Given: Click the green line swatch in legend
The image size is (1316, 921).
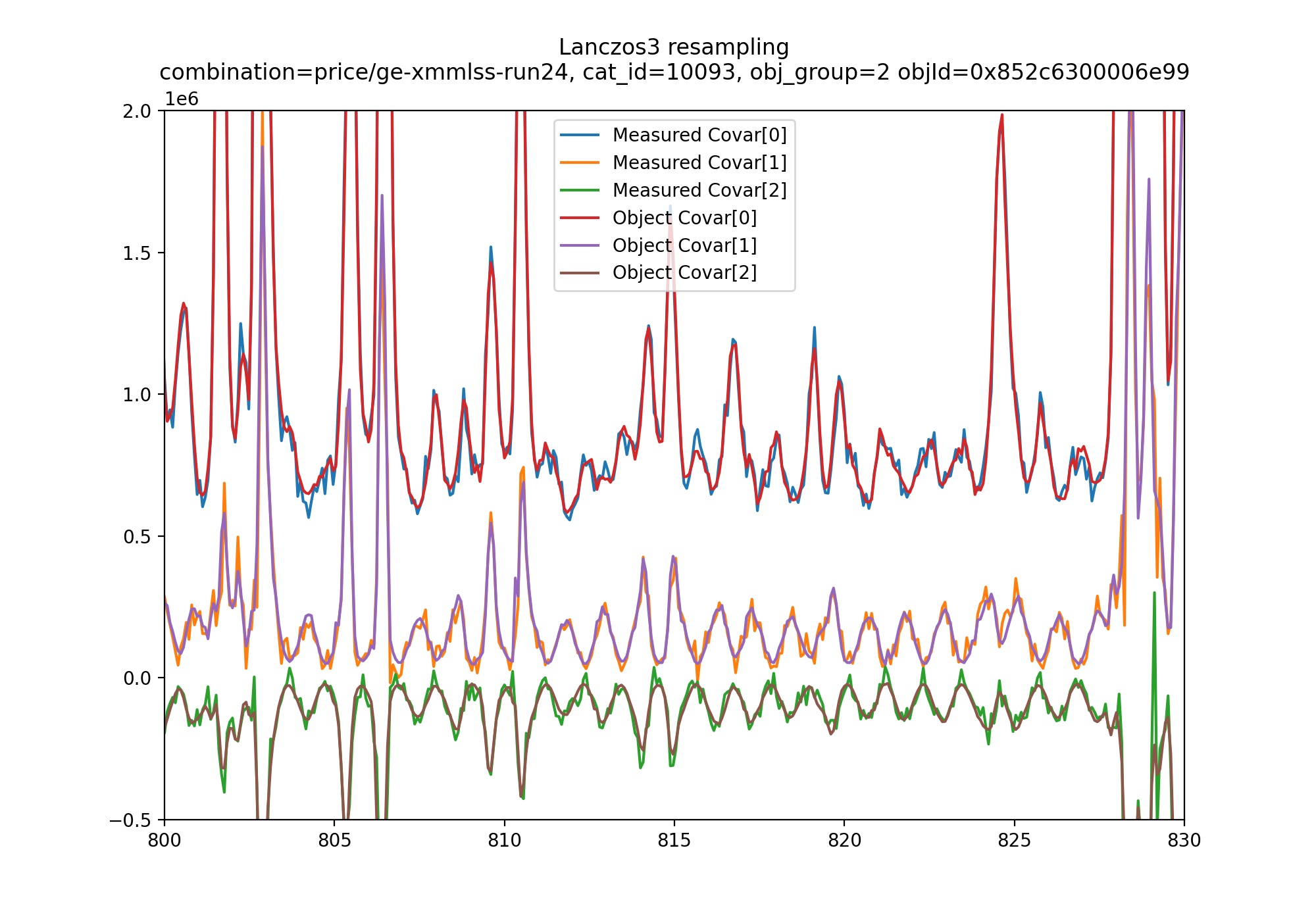Looking at the screenshot, I should pyautogui.click(x=580, y=190).
